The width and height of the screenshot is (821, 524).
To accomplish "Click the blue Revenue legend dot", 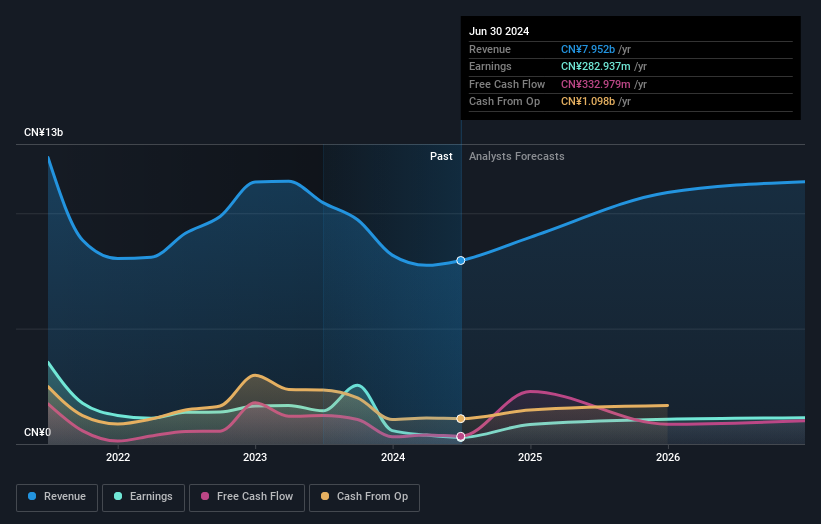I will [32, 496].
